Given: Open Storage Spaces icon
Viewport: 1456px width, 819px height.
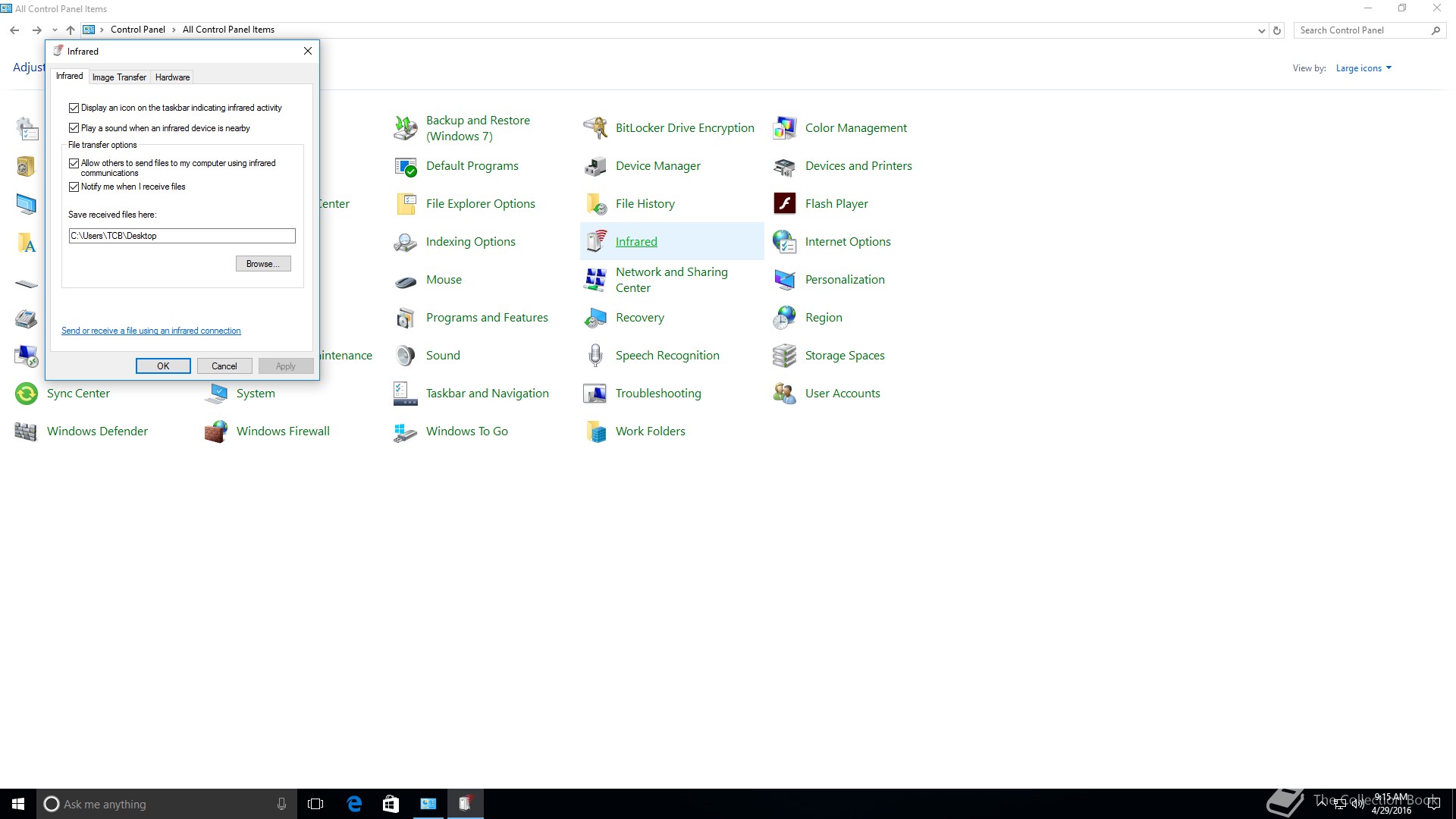Looking at the screenshot, I should coord(785,356).
